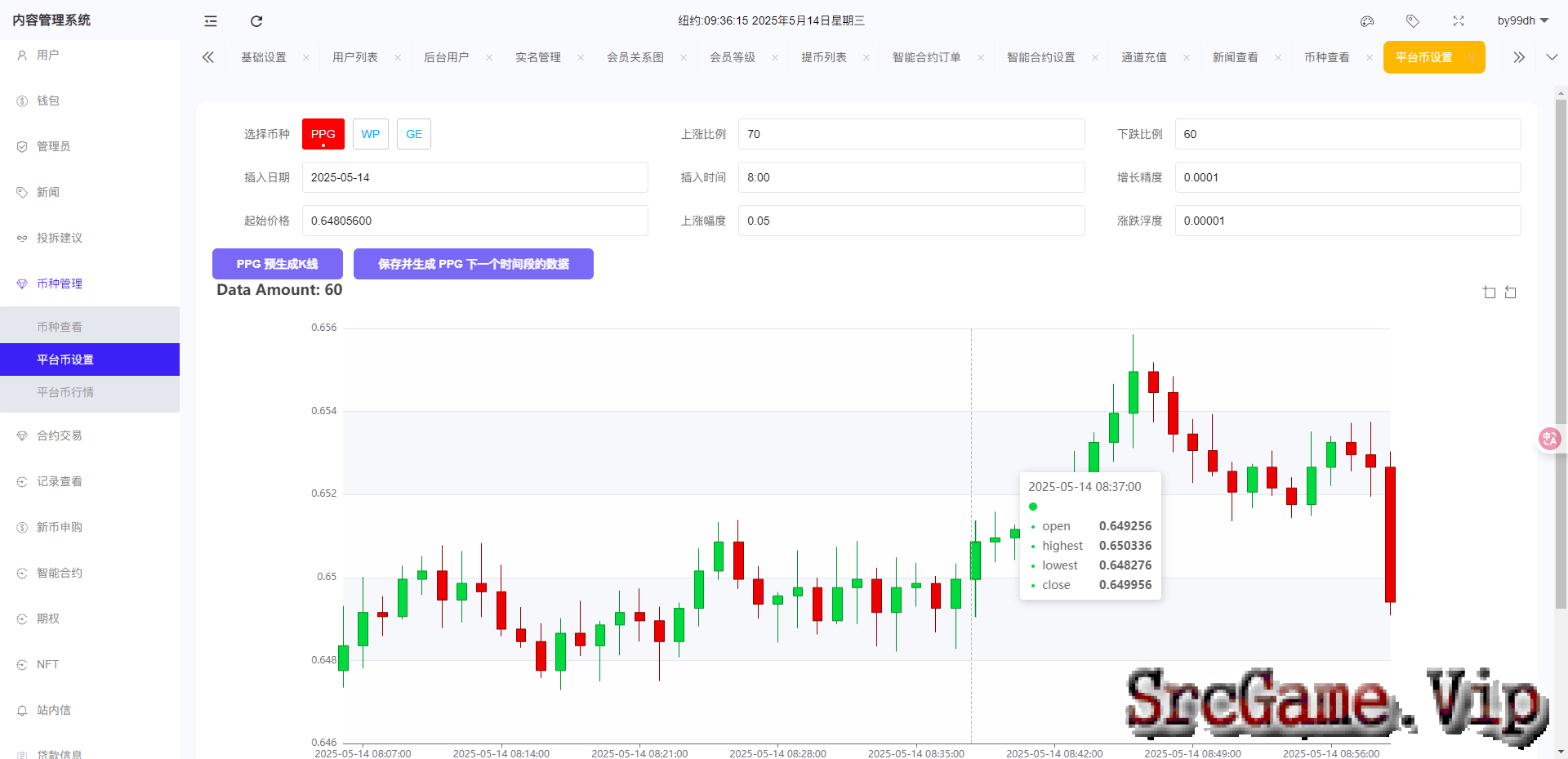Open the 智能合约设置 tab
This screenshot has height=759, width=1568.
(x=1041, y=57)
